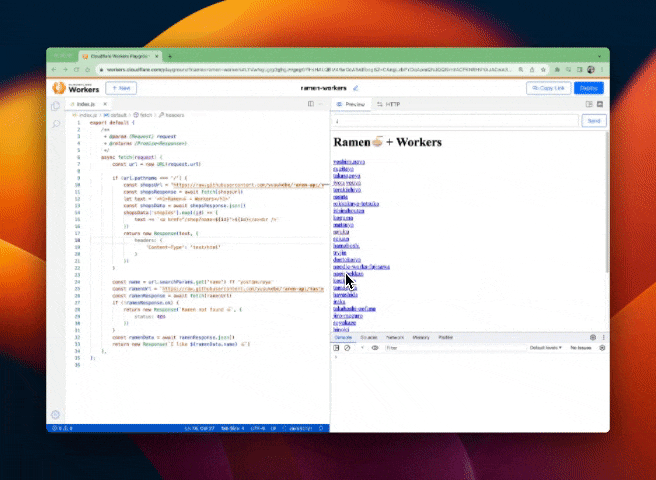656x480 pixels.
Task: Click the split editor icon
Action: click(311, 104)
